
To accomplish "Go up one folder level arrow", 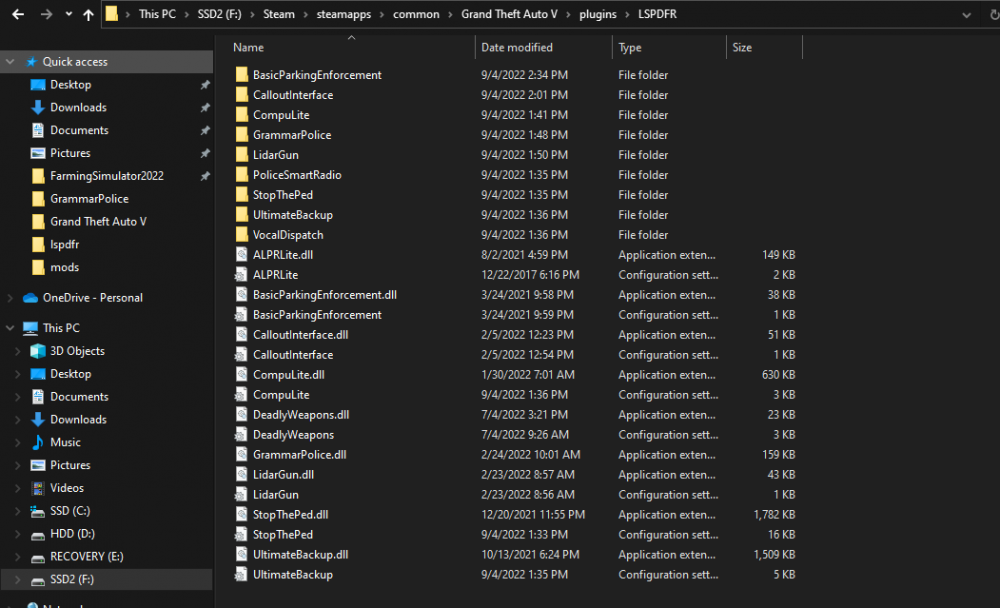I will point(88,14).
